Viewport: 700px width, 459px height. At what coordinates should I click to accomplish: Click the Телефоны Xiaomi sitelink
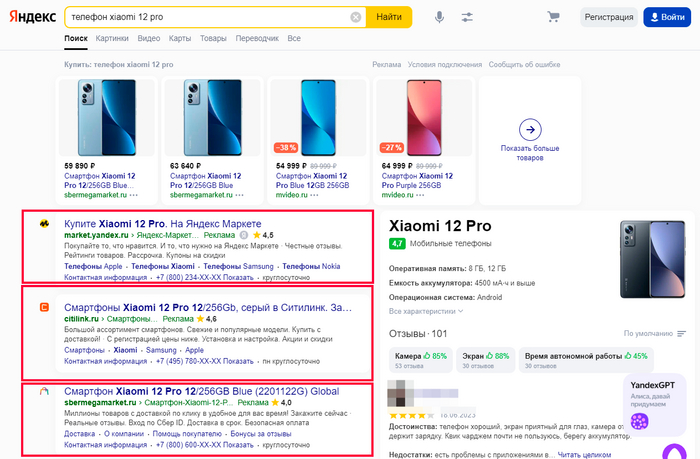163,267
